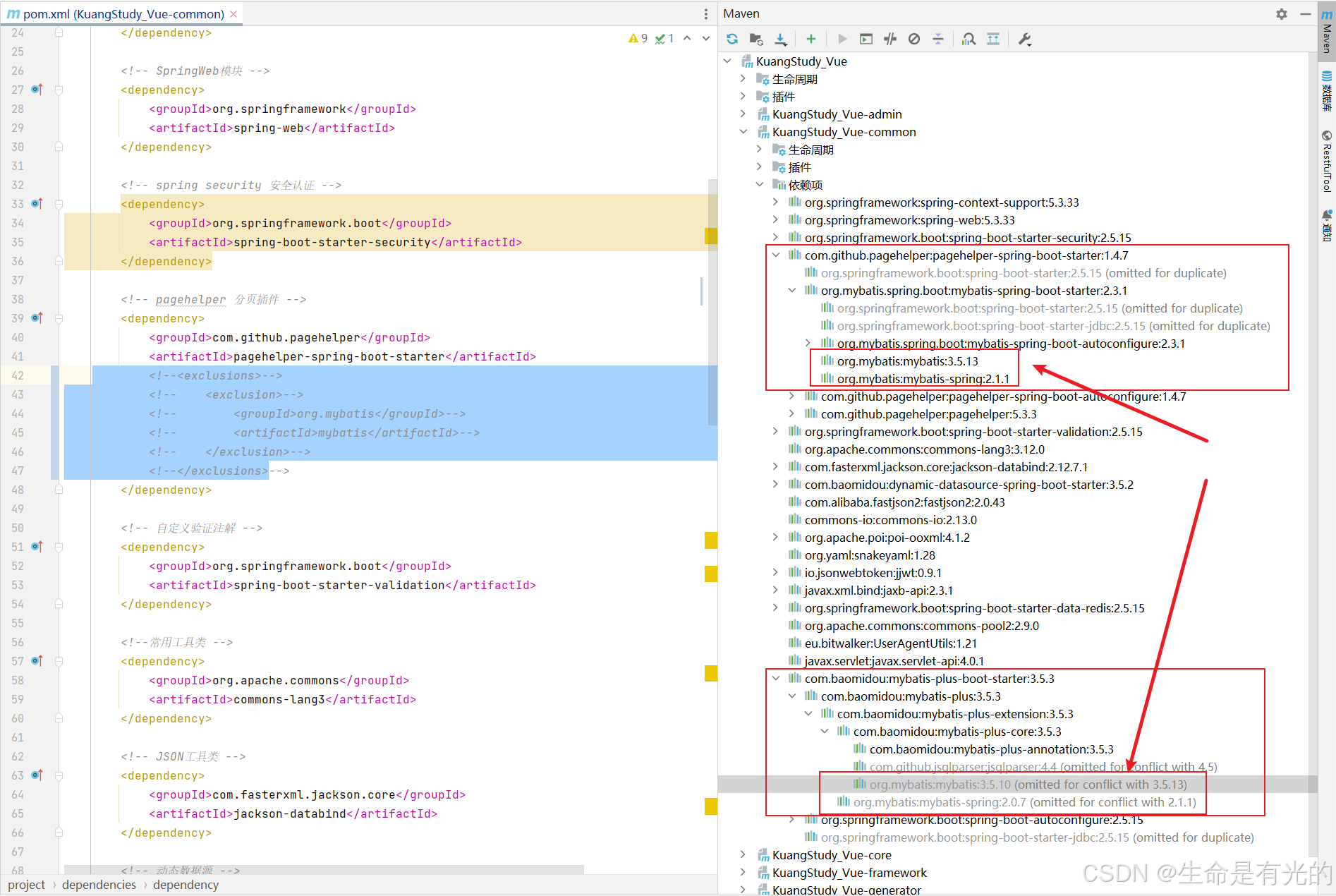
Task: Click fold toggle at line 27 dependency
Action: [x=59, y=90]
